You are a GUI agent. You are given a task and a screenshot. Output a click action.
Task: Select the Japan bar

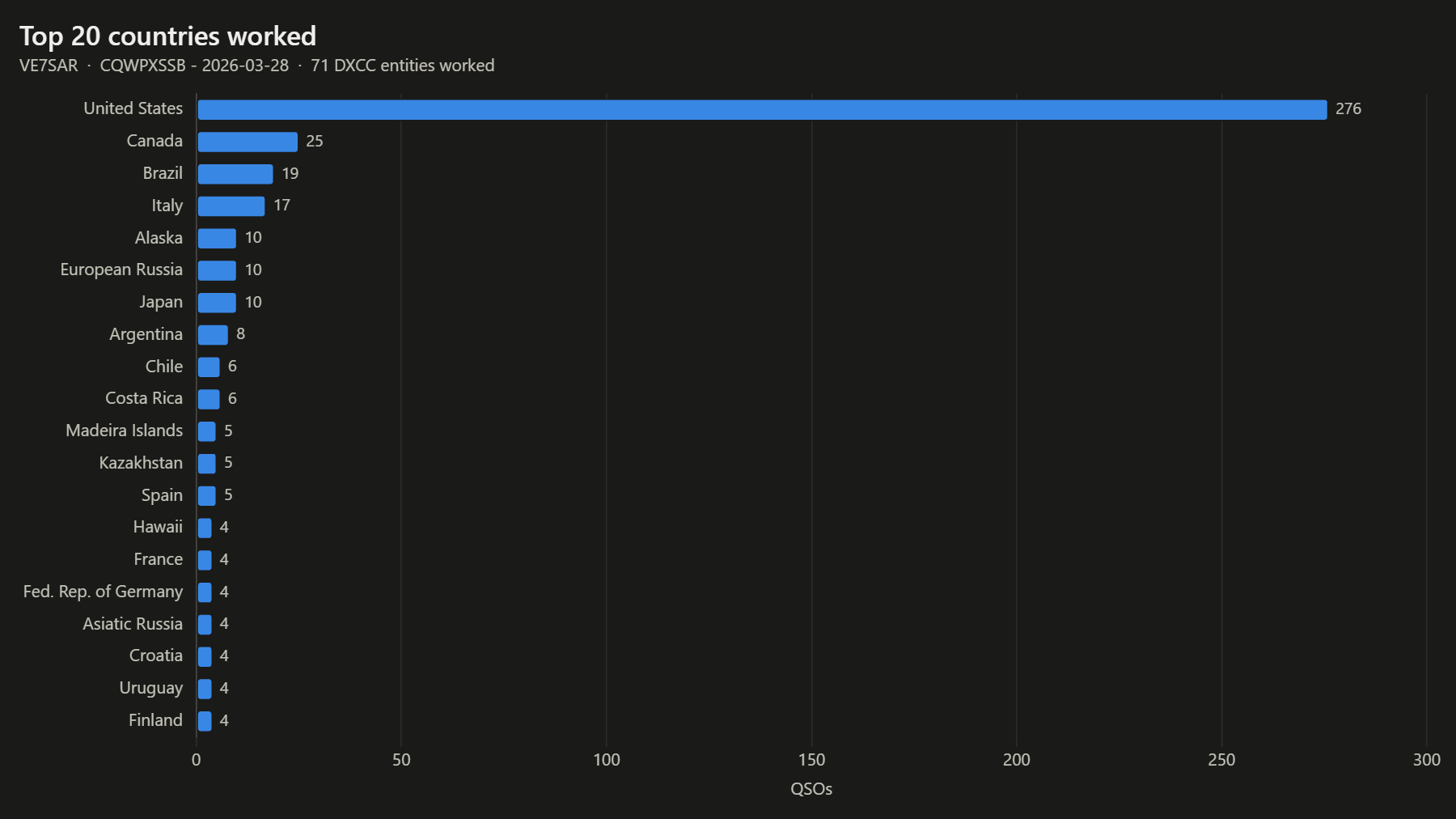tap(217, 303)
